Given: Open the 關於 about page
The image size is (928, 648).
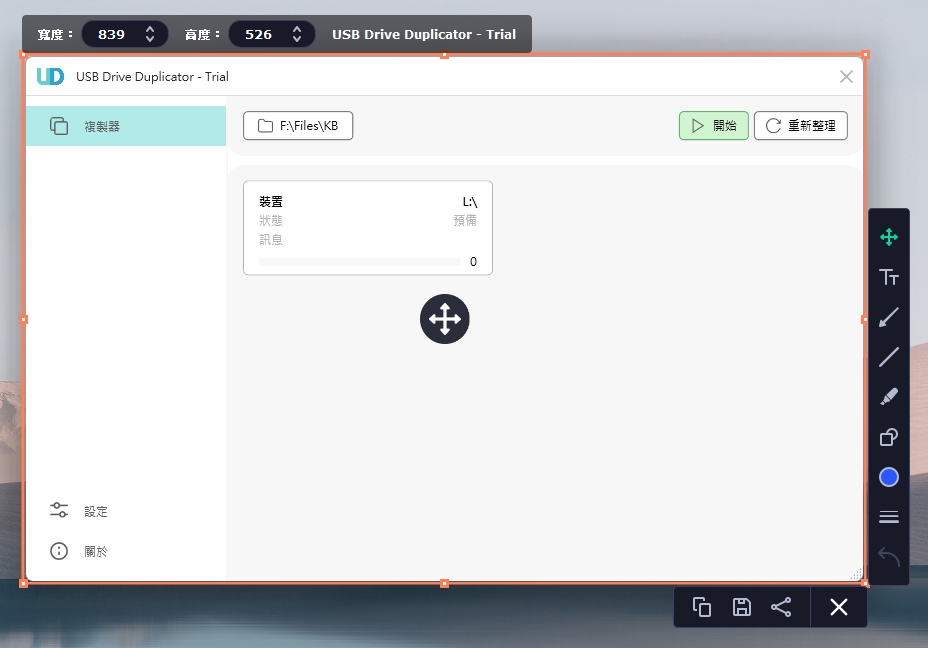Looking at the screenshot, I should click(x=95, y=551).
